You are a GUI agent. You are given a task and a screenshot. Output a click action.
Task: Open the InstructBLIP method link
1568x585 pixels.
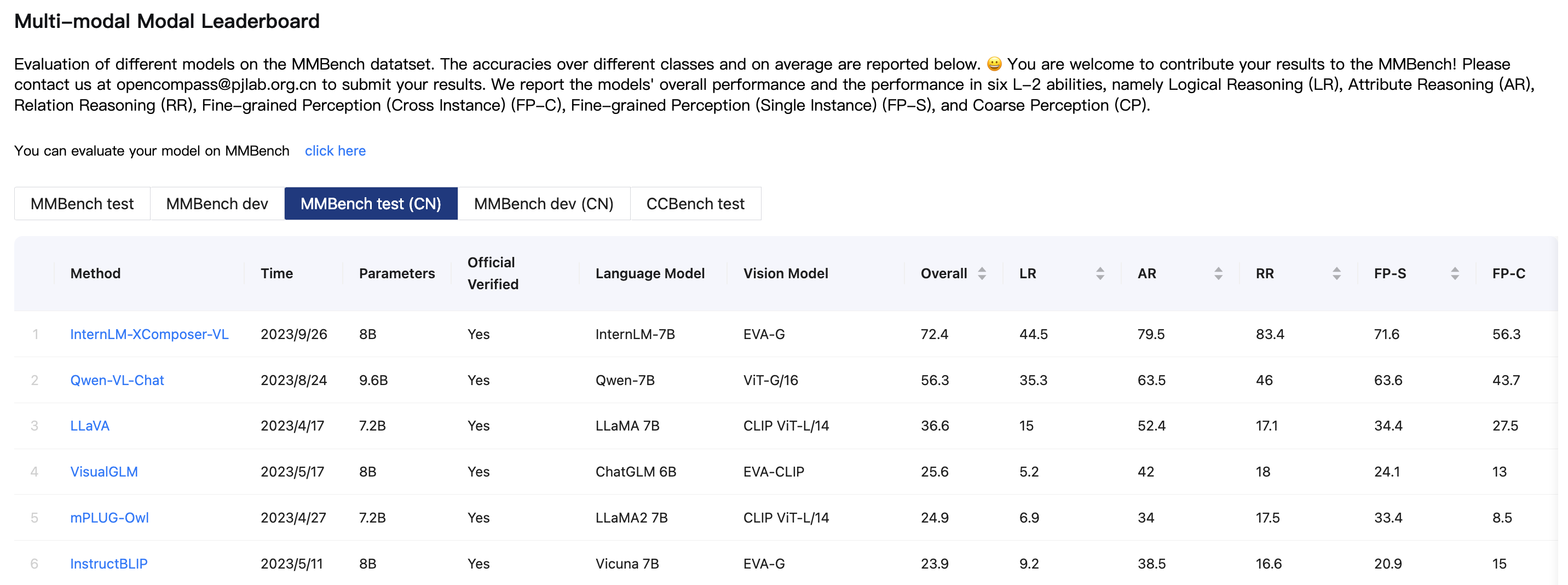tap(109, 564)
